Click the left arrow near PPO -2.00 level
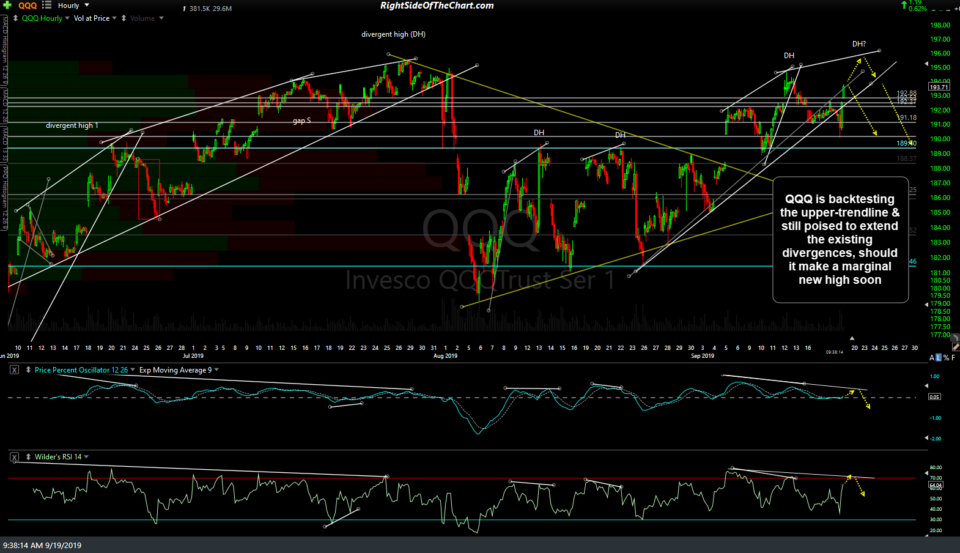Image resolution: width=960 pixels, height=553 pixels. pos(927,438)
